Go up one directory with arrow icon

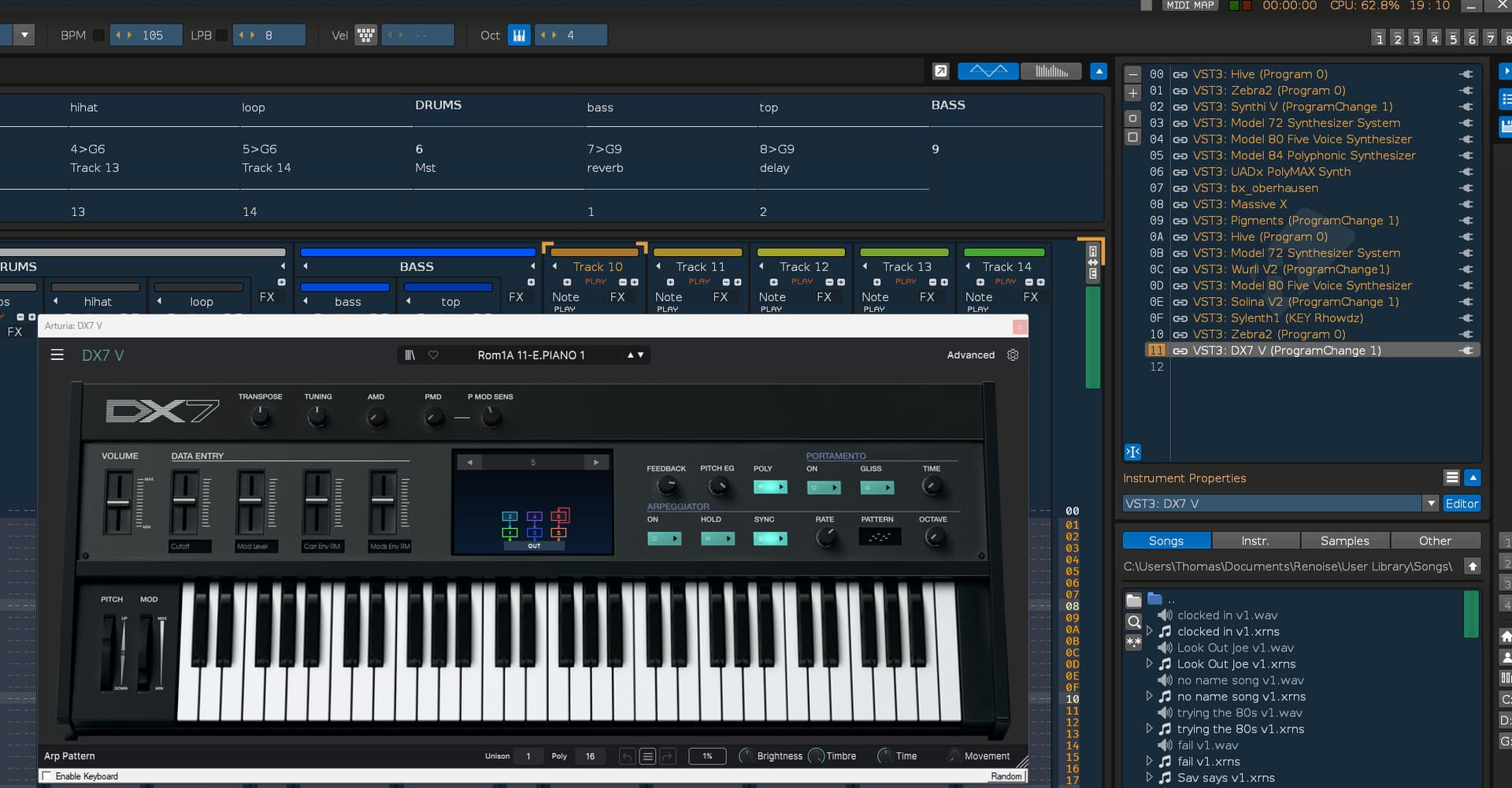click(1472, 566)
